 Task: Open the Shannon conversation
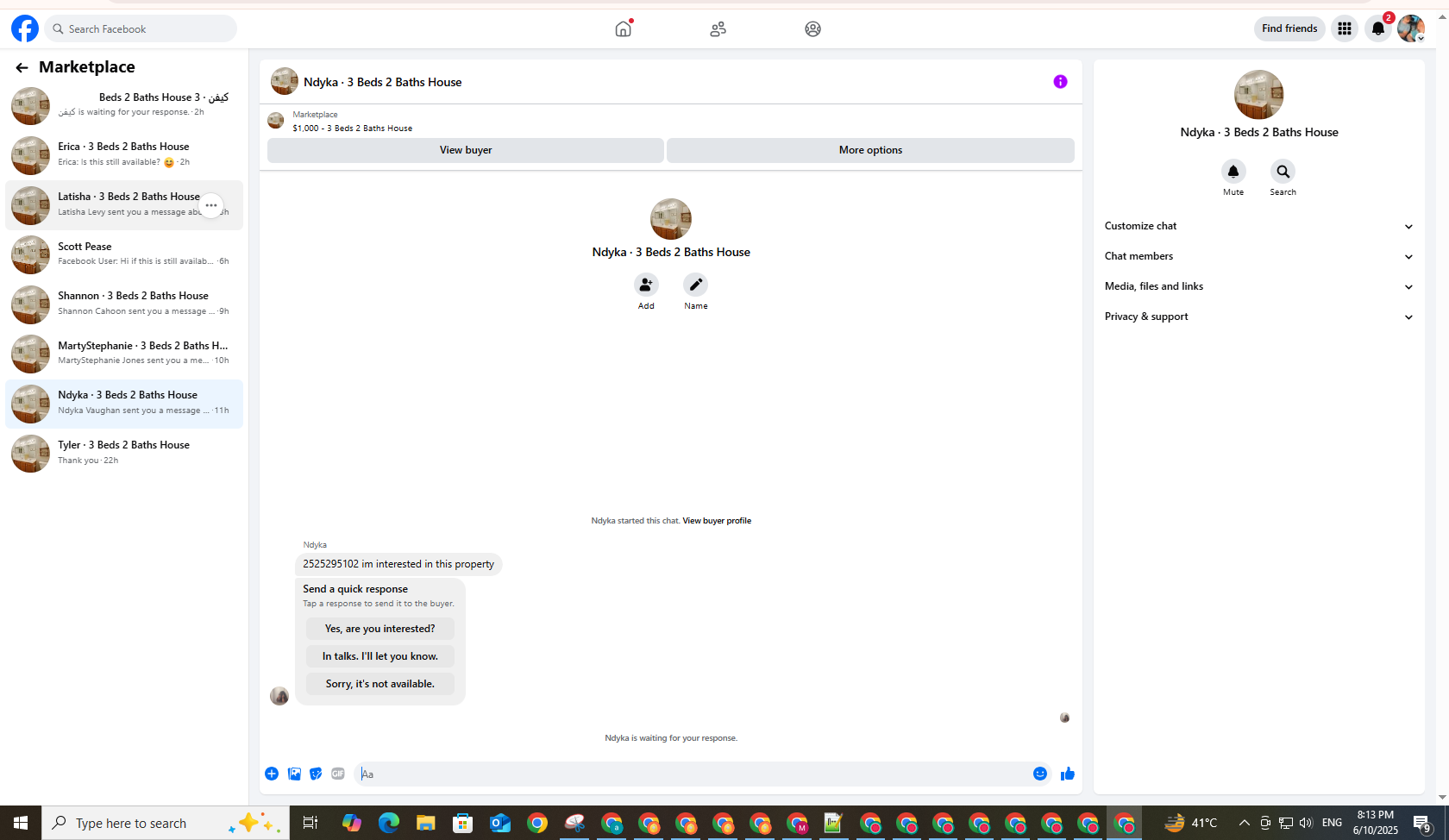click(124, 304)
